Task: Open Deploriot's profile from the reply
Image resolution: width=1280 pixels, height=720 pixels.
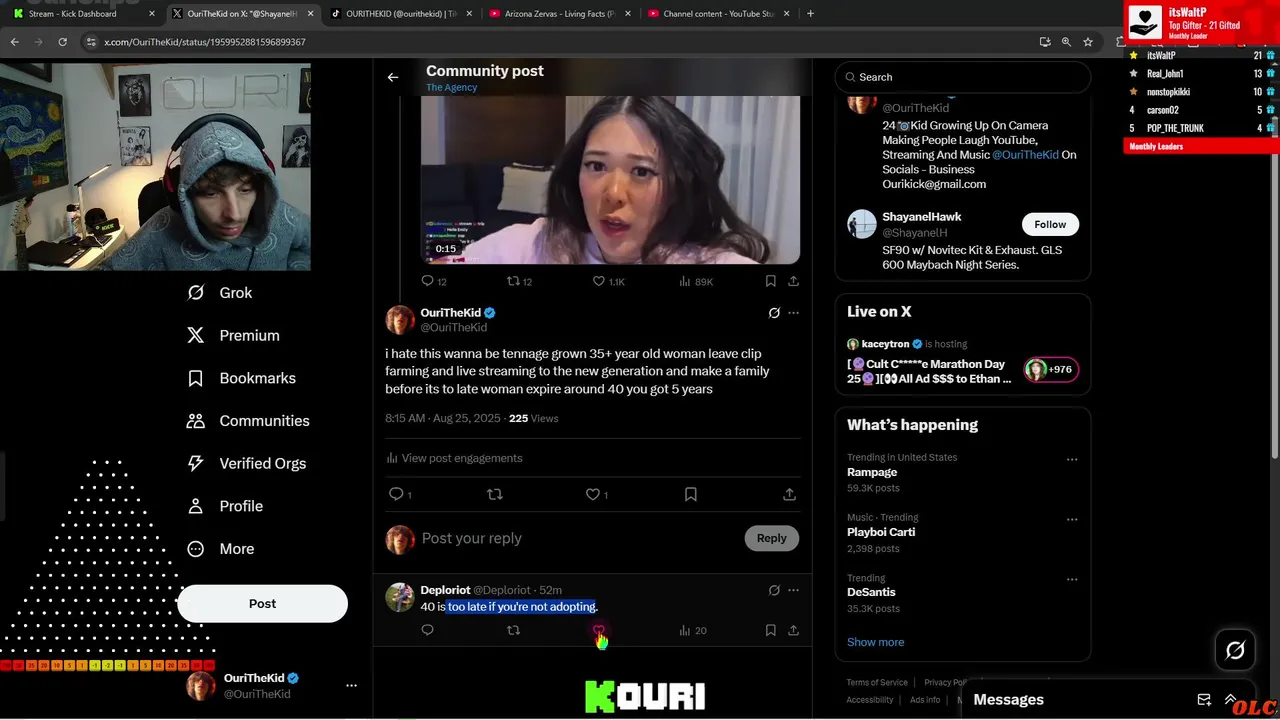Action: point(445,590)
